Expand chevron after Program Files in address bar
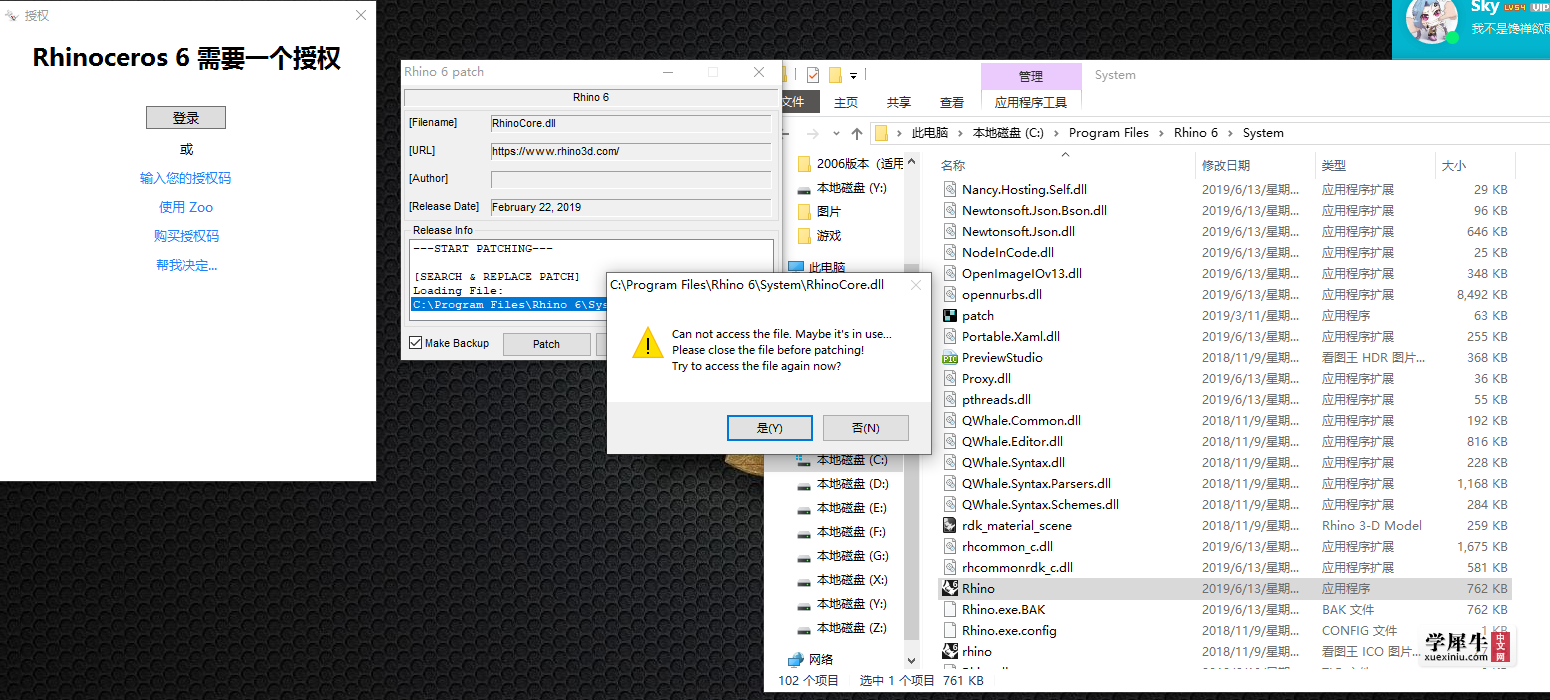This screenshot has width=1550, height=700. [x=1162, y=133]
